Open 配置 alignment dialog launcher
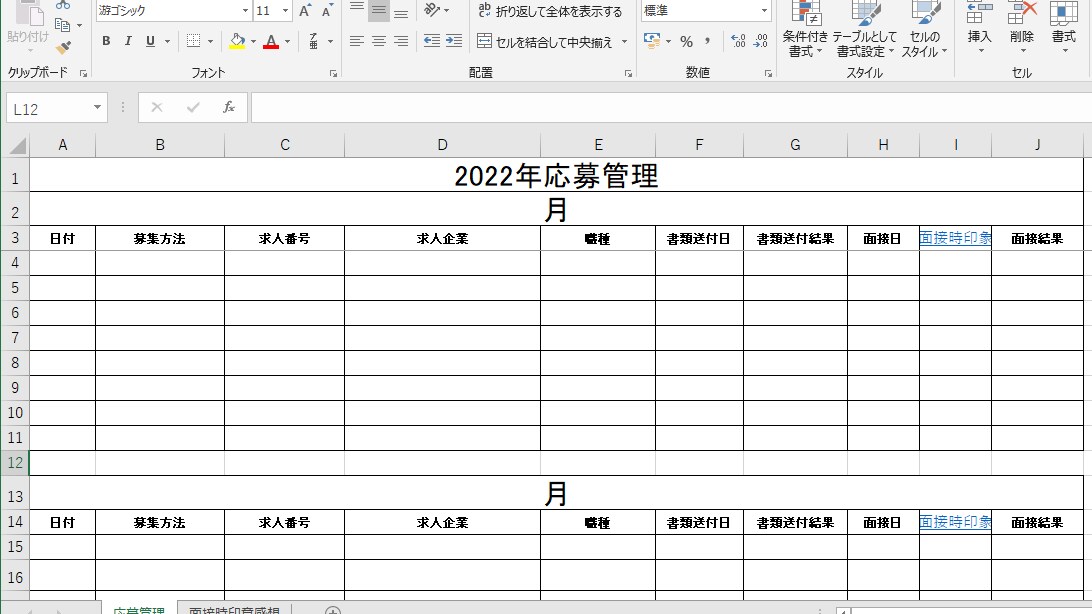This screenshot has width=1092, height=614. [628, 73]
